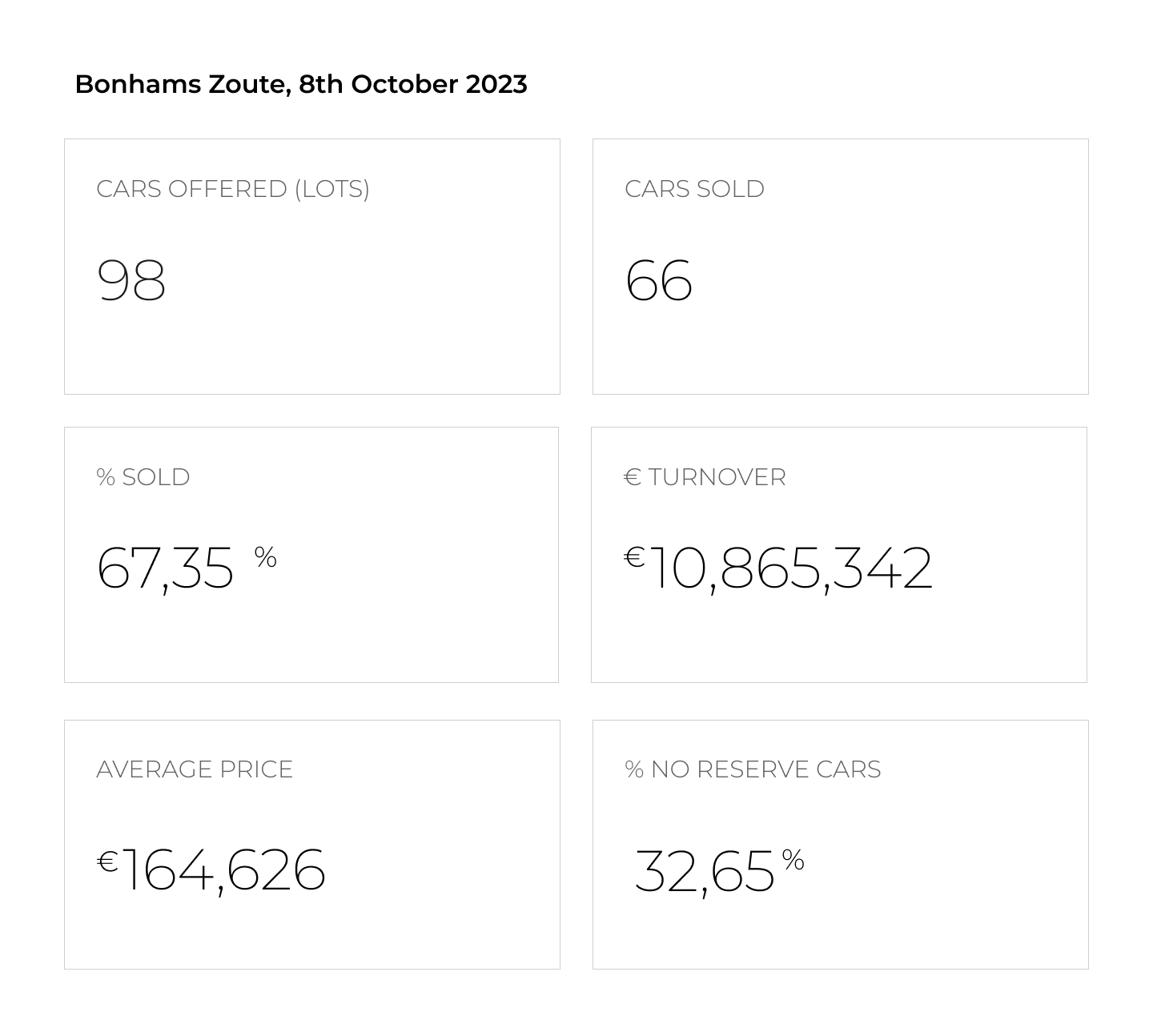The width and height of the screenshot is (1153, 1036).
Task: Select the € Turnover label
Action: click(705, 477)
